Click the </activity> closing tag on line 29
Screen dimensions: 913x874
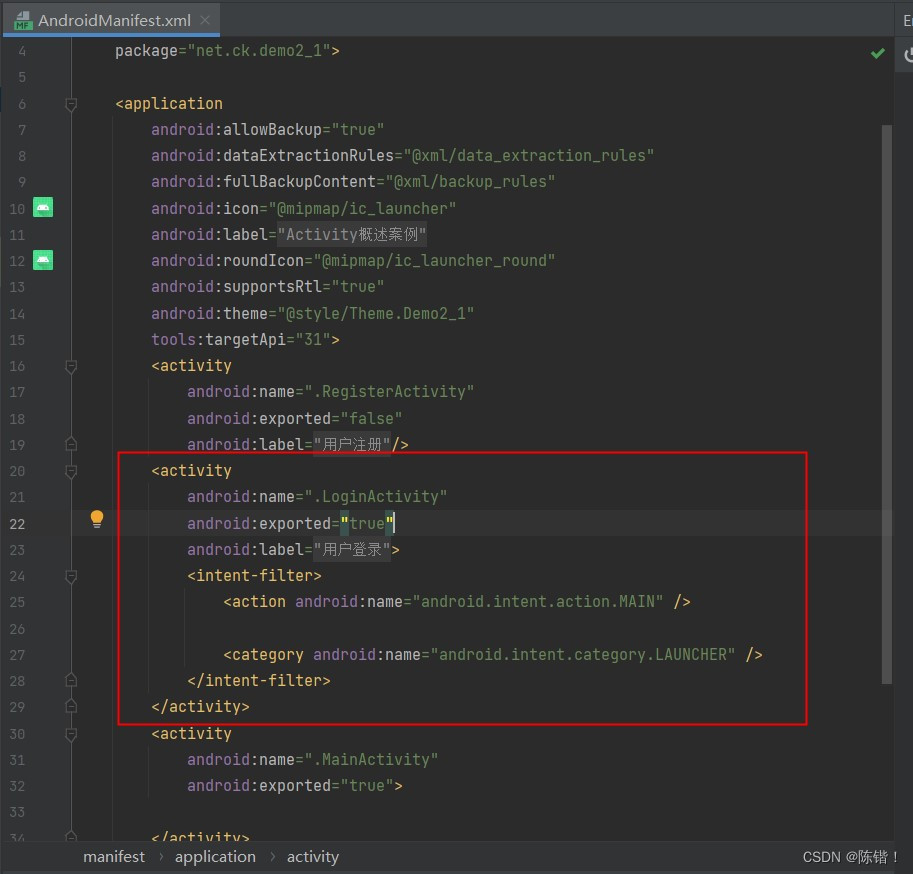[200, 707]
